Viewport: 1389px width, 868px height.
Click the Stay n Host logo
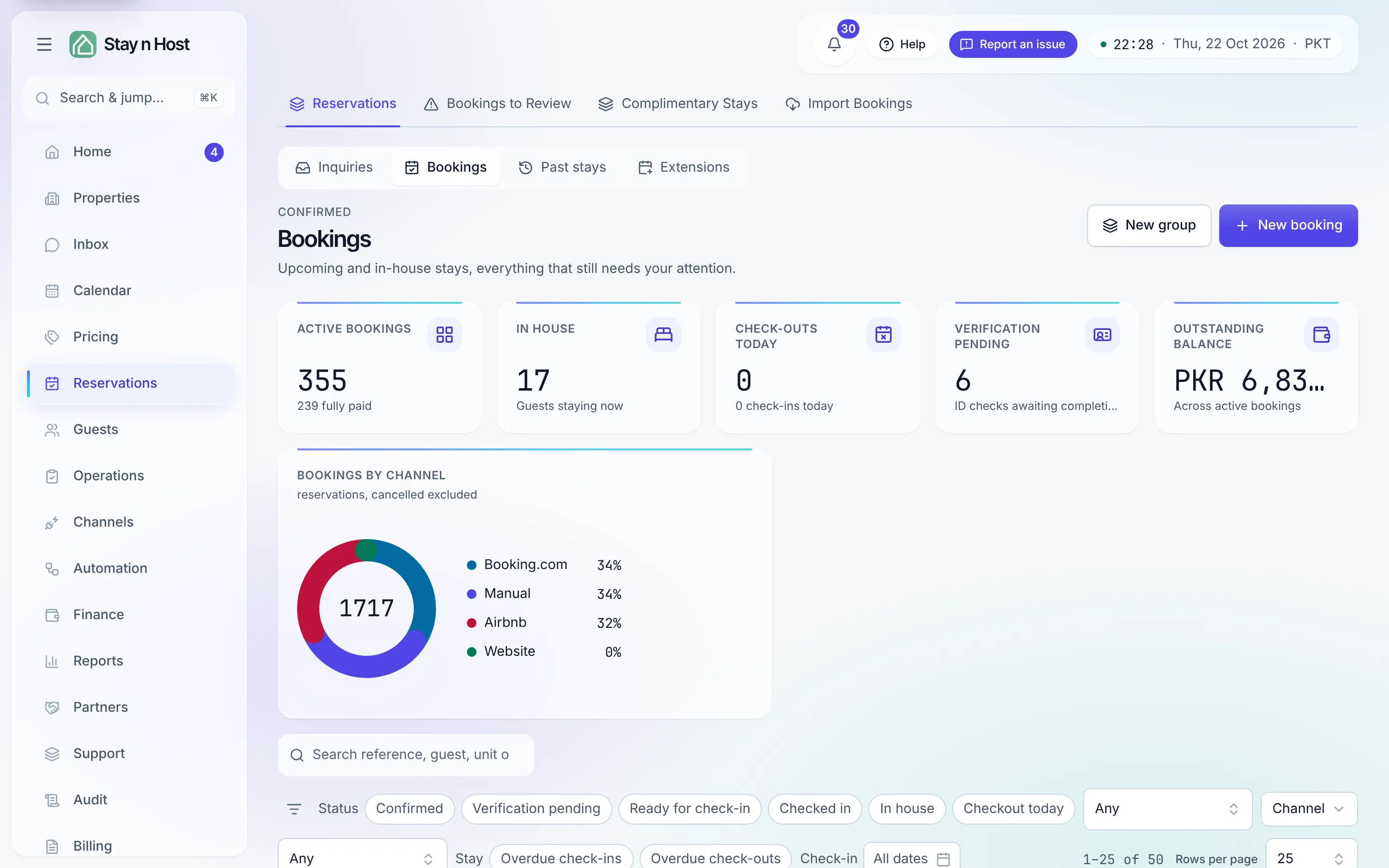point(130,44)
